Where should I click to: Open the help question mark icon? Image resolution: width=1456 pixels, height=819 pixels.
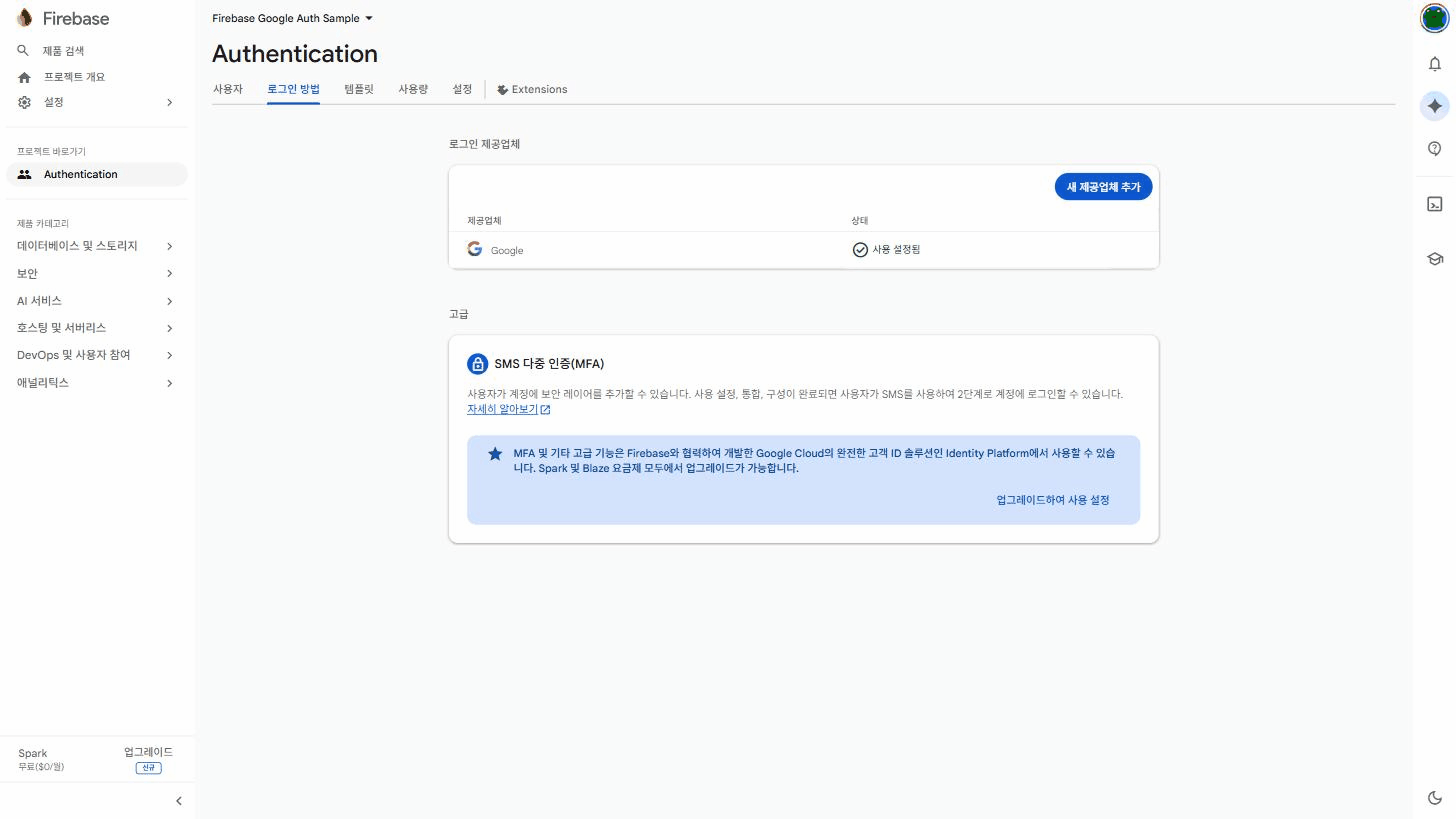(x=1435, y=149)
